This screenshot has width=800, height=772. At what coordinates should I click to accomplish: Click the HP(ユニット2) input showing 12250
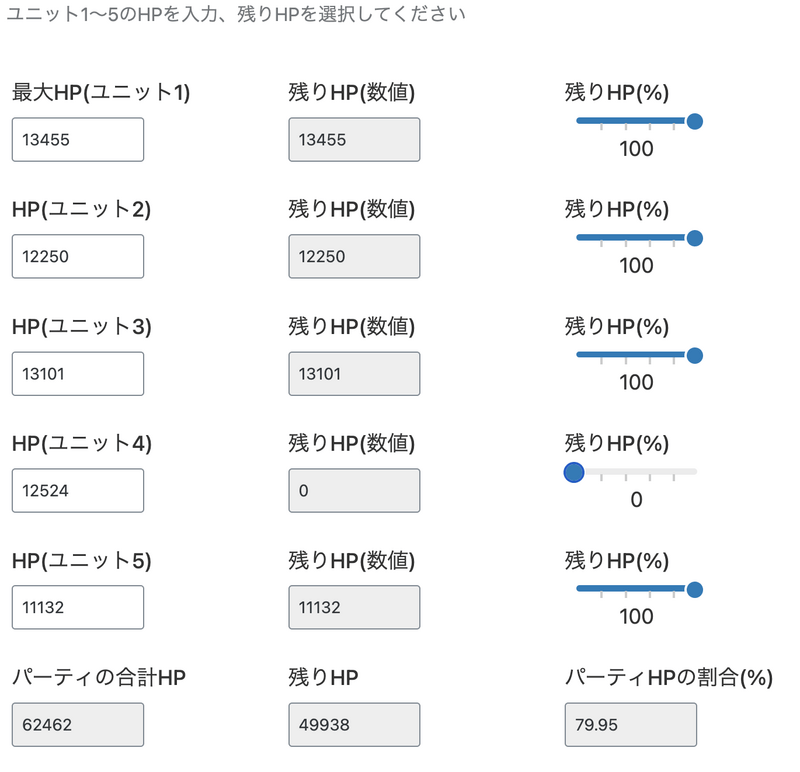click(78, 257)
